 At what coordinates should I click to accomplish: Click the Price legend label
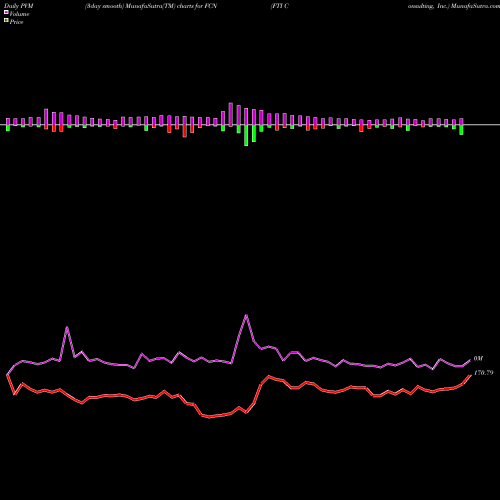(16, 22)
